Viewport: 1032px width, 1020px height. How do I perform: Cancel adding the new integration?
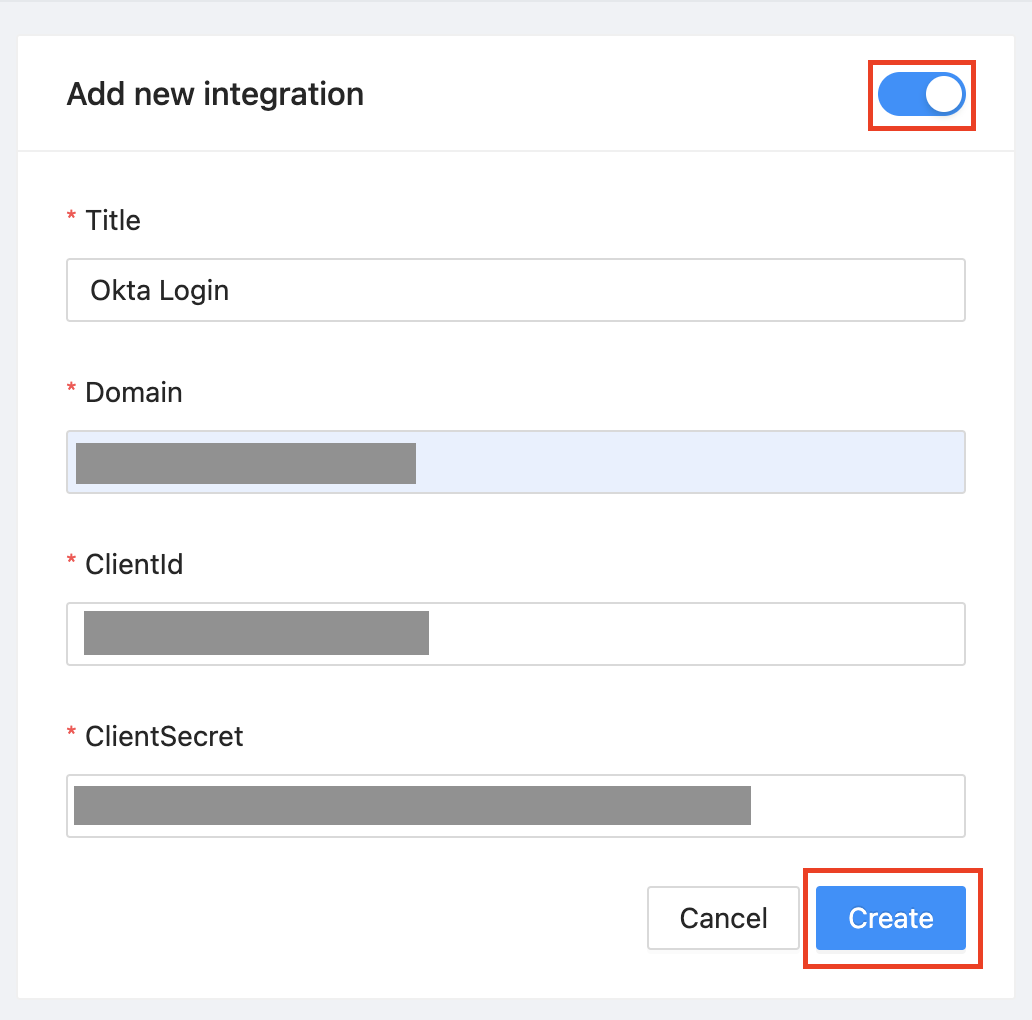(x=723, y=918)
